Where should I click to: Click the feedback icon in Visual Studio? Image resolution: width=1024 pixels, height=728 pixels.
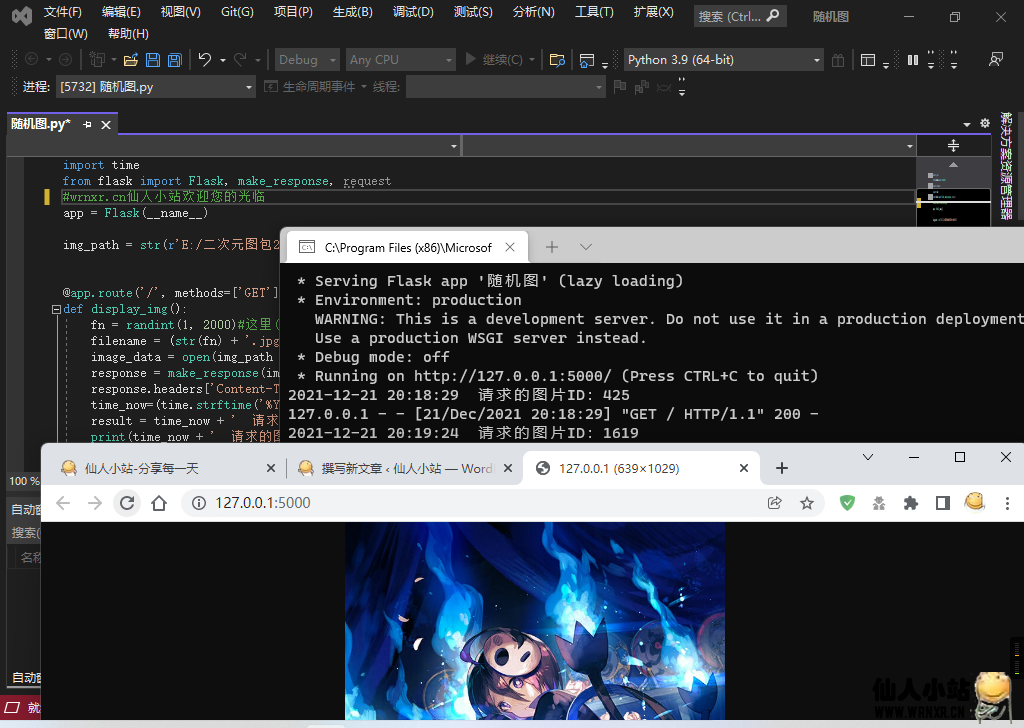996,59
